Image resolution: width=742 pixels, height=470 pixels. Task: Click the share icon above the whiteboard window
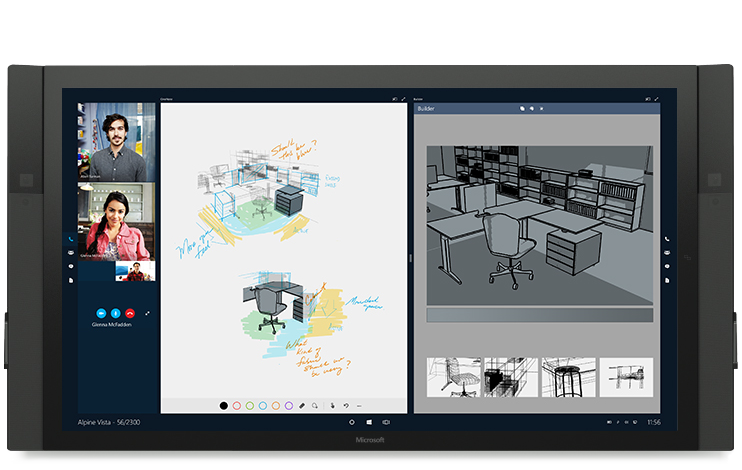coord(395,99)
